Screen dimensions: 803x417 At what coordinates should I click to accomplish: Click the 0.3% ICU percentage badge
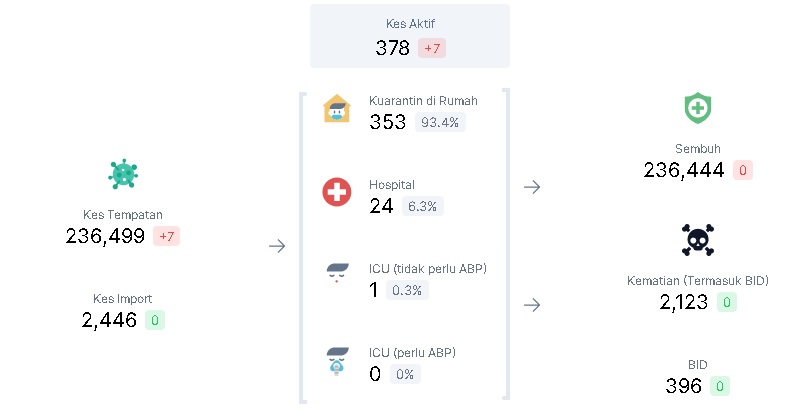point(407,290)
